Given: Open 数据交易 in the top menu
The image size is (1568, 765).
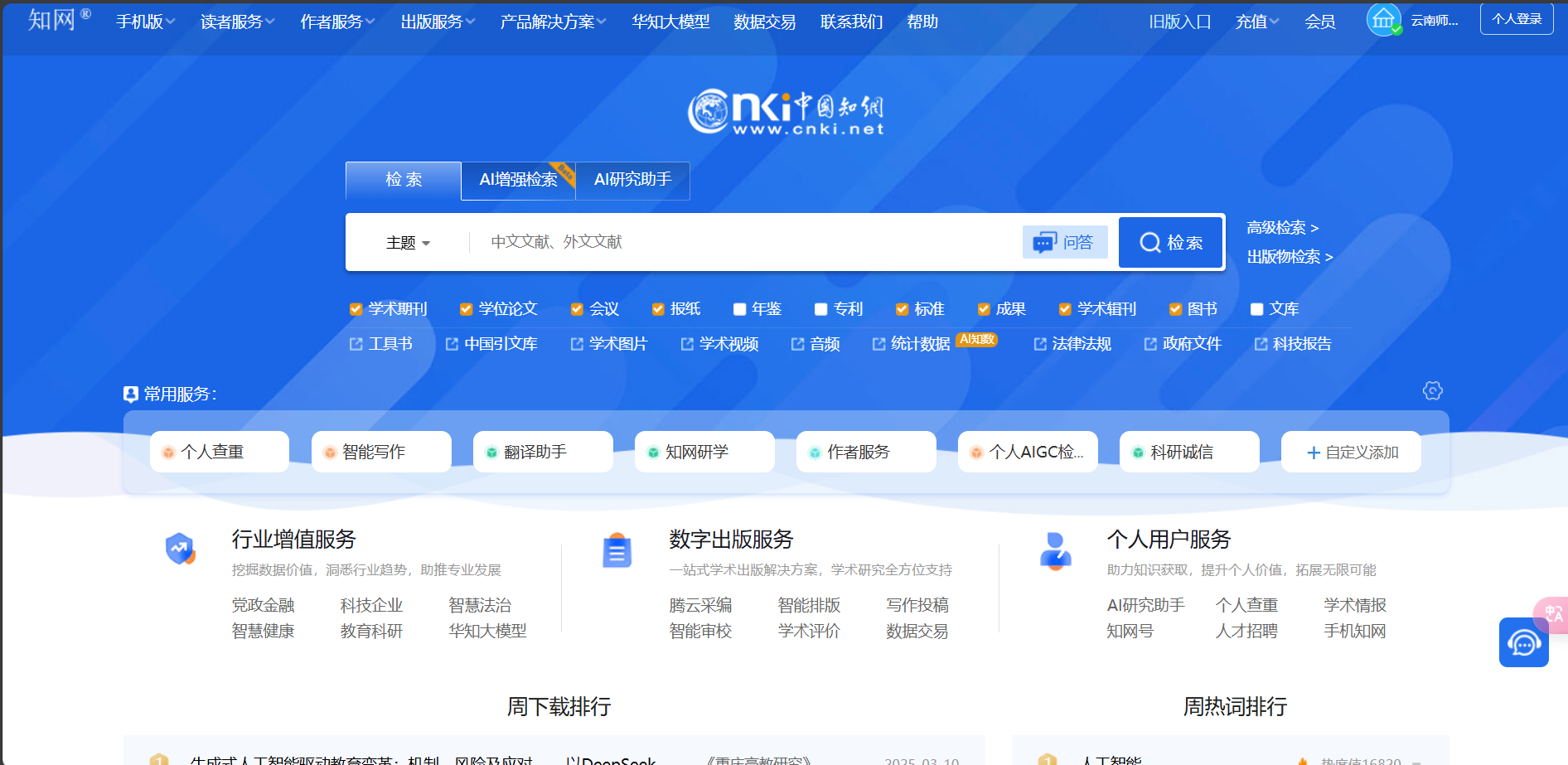Looking at the screenshot, I should [764, 22].
